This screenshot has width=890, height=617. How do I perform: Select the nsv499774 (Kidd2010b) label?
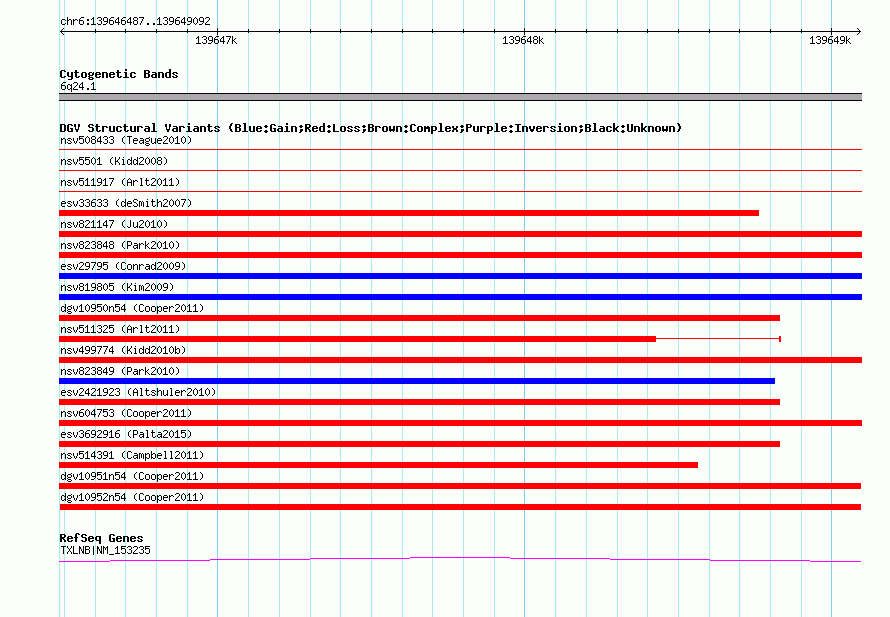coord(123,350)
